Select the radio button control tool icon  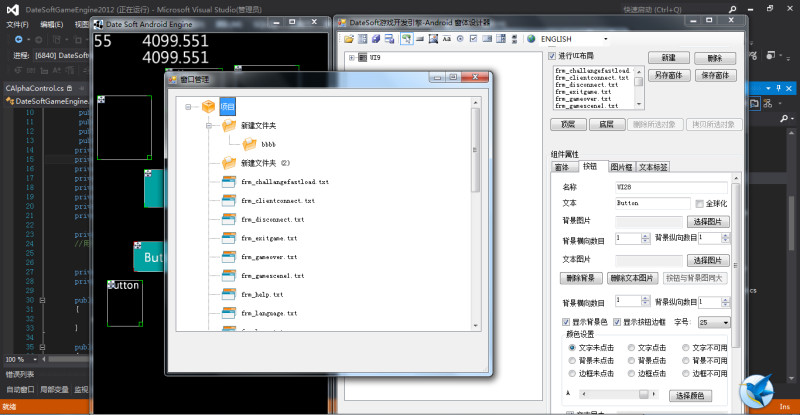[458, 39]
